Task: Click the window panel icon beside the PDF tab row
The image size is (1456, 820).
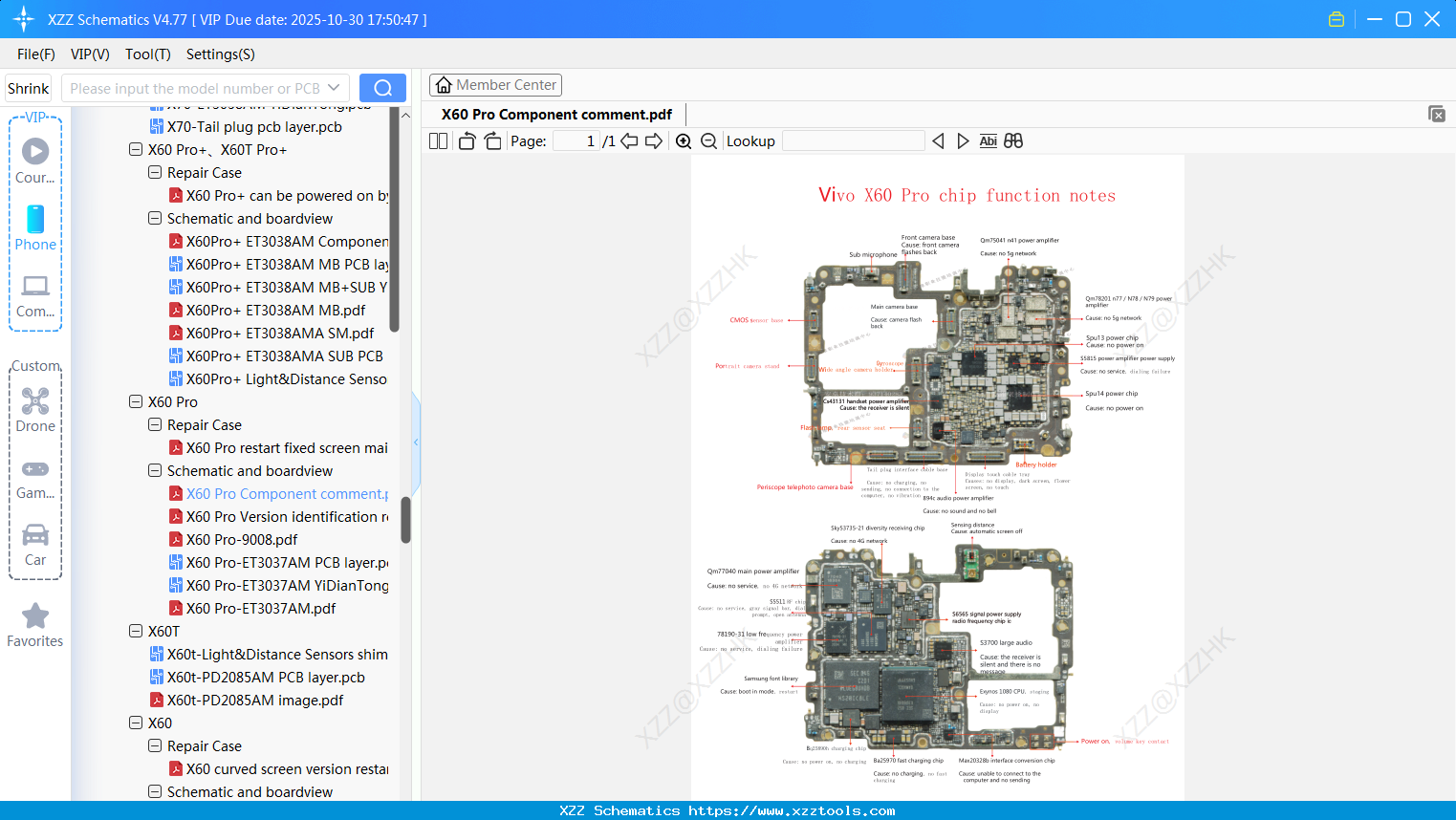Action: pos(1437,114)
